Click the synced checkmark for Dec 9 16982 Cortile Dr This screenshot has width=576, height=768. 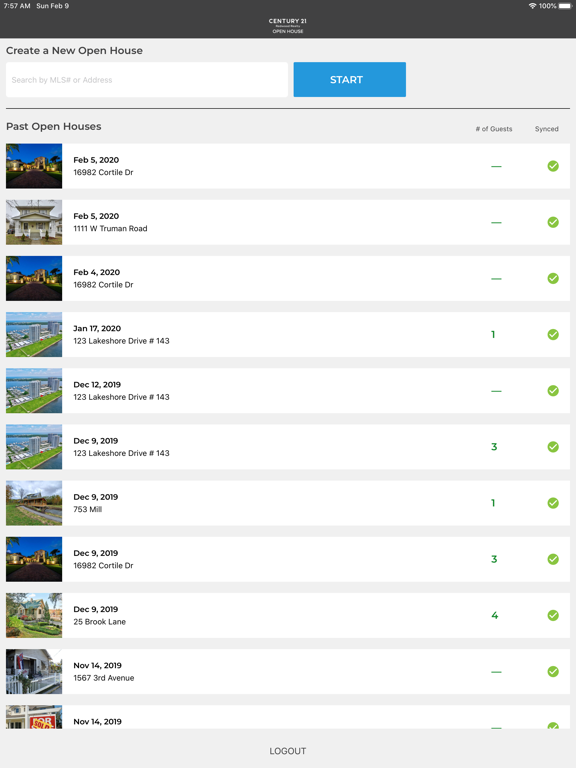pos(553,559)
